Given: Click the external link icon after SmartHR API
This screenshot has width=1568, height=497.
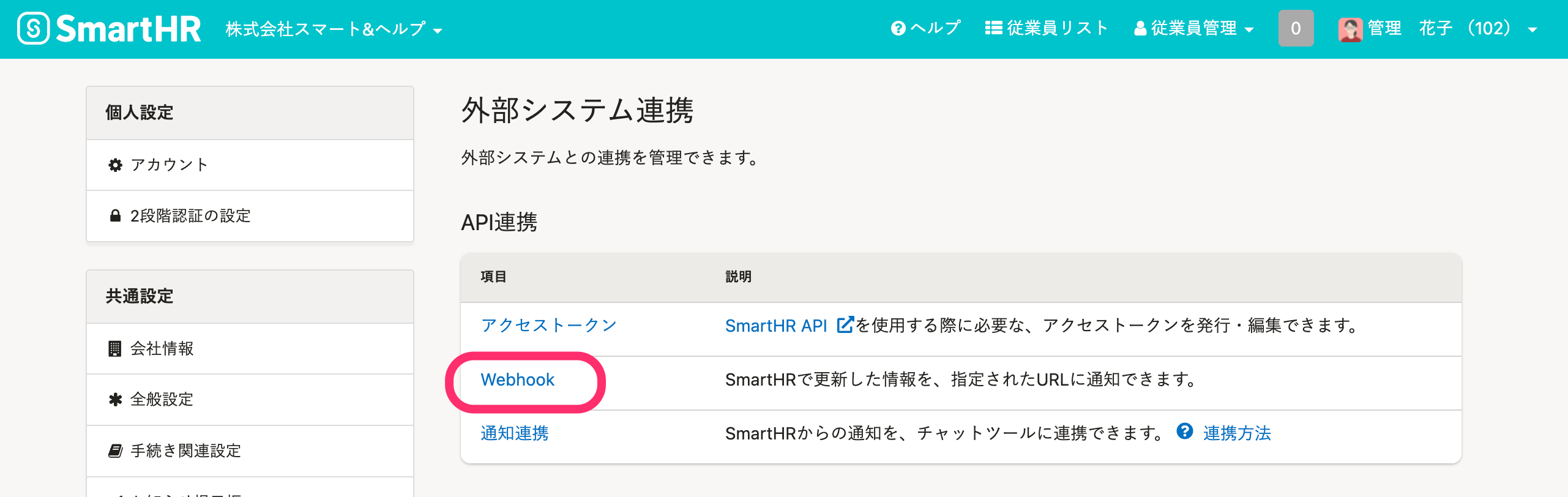Looking at the screenshot, I should 845,325.
